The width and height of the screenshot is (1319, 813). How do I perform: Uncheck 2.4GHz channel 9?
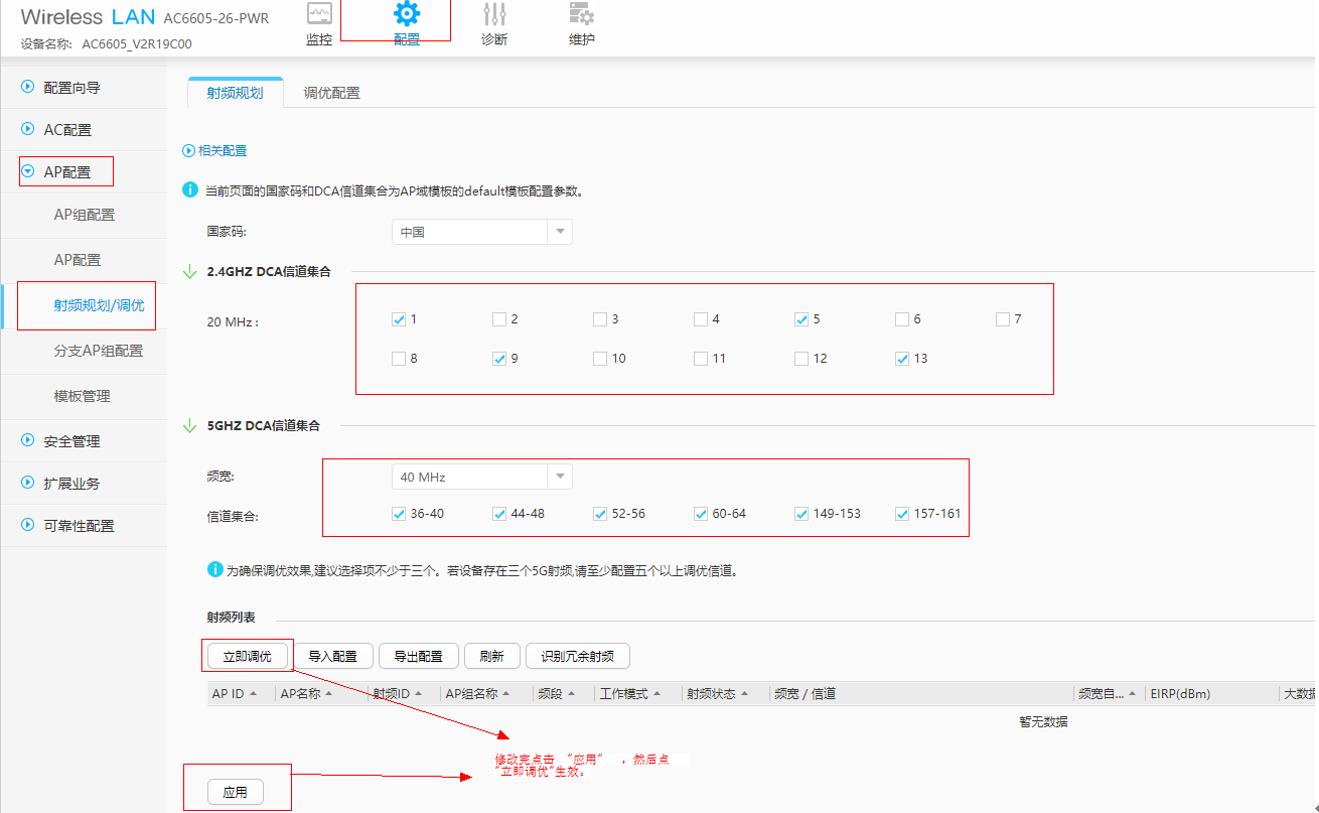click(499, 358)
